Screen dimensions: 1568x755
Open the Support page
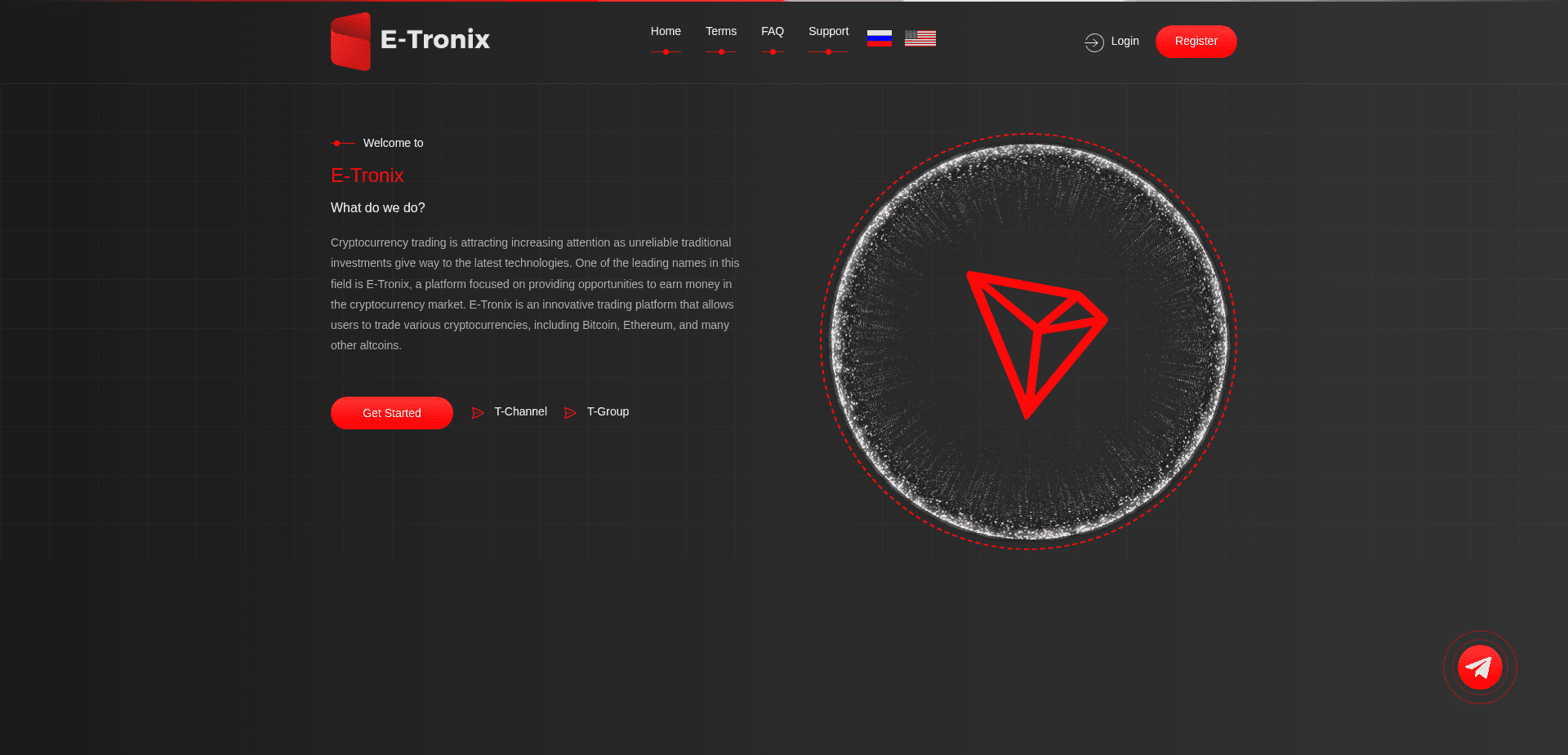click(828, 31)
